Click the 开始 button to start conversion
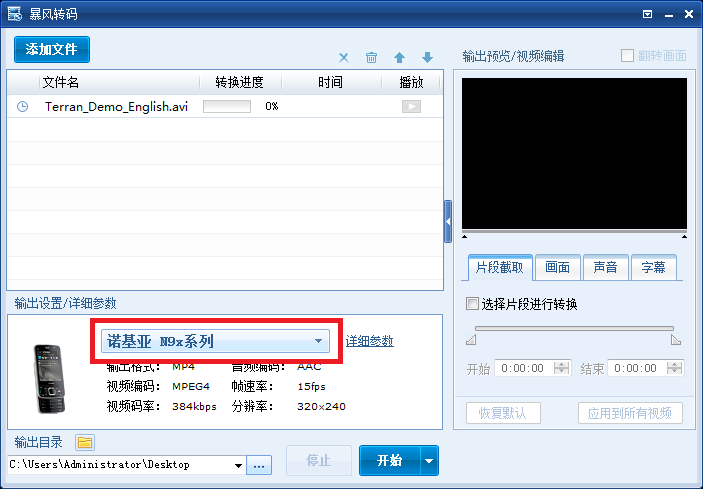 (390, 460)
